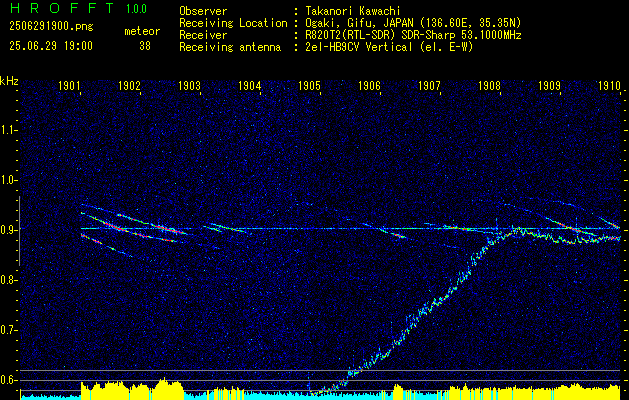Click the 1.0 frequency axis label
Image resolution: width=629 pixels, height=400 pixels.
tap(8, 180)
